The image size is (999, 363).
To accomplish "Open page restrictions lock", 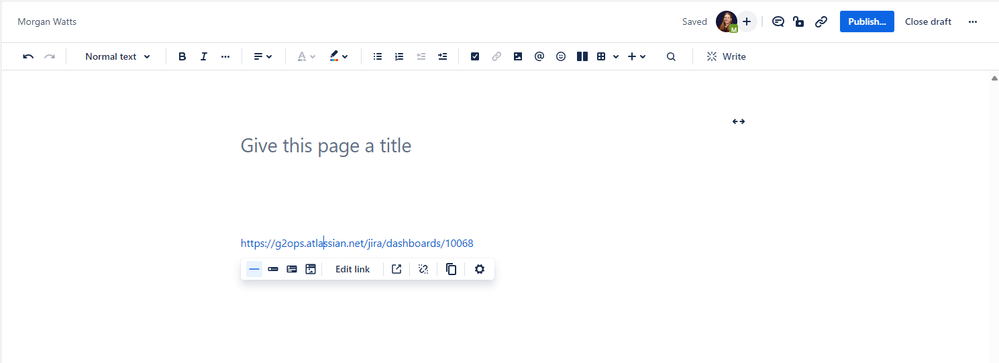I will pos(798,22).
